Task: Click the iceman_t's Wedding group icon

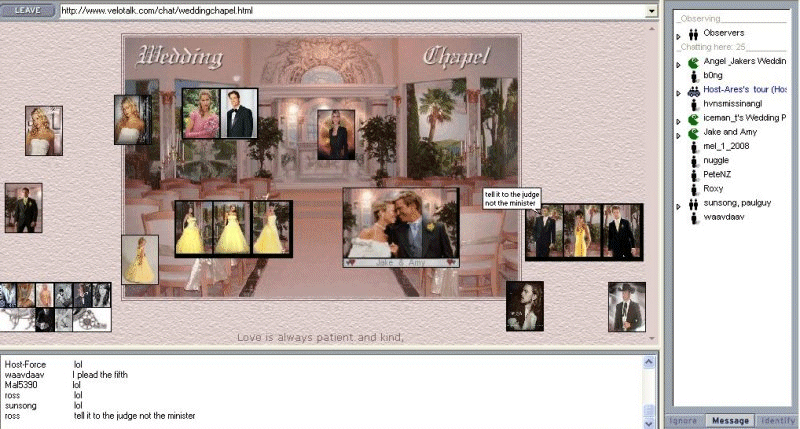Action: pos(692,118)
